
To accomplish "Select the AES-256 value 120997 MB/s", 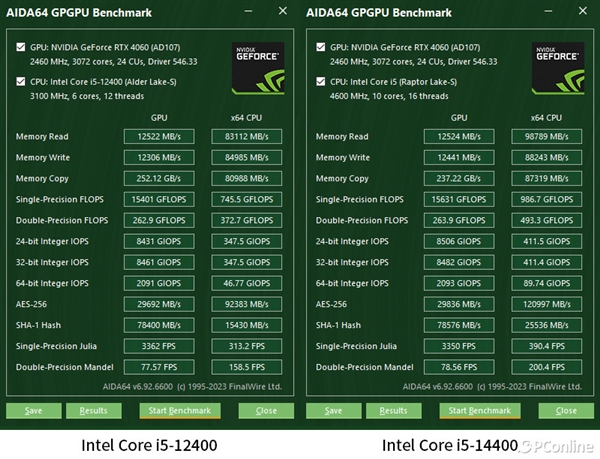I will click(547, 304).
